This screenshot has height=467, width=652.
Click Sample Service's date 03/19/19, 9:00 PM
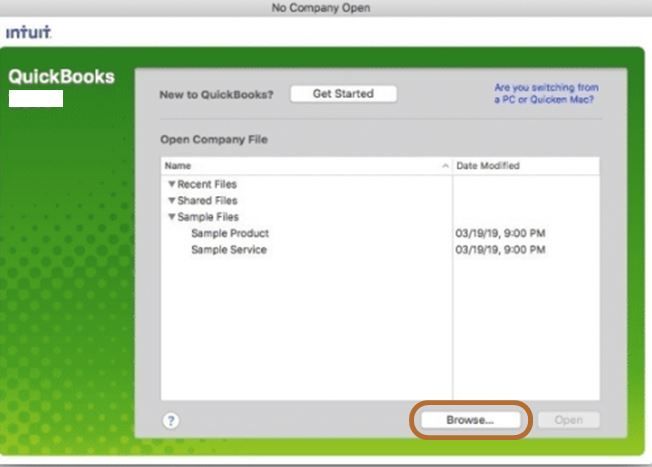(500, 250)
